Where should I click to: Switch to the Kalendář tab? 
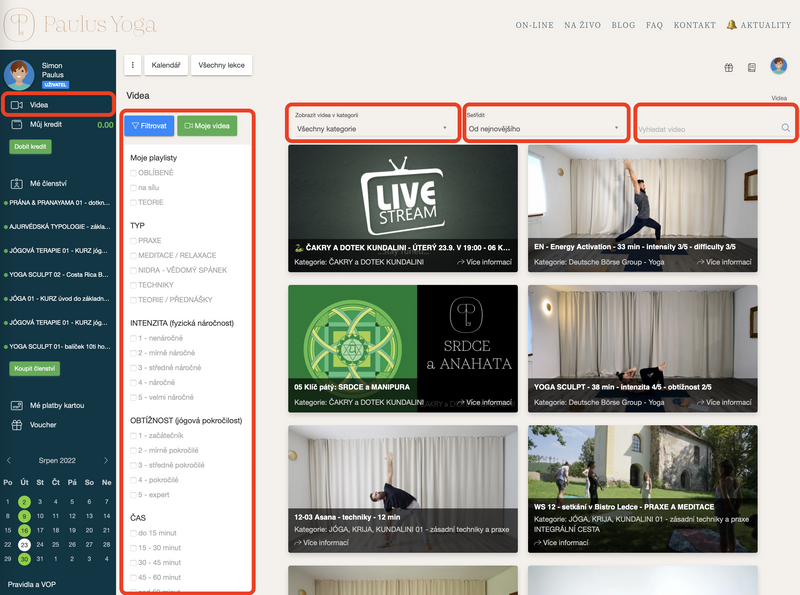coord(166,65)
